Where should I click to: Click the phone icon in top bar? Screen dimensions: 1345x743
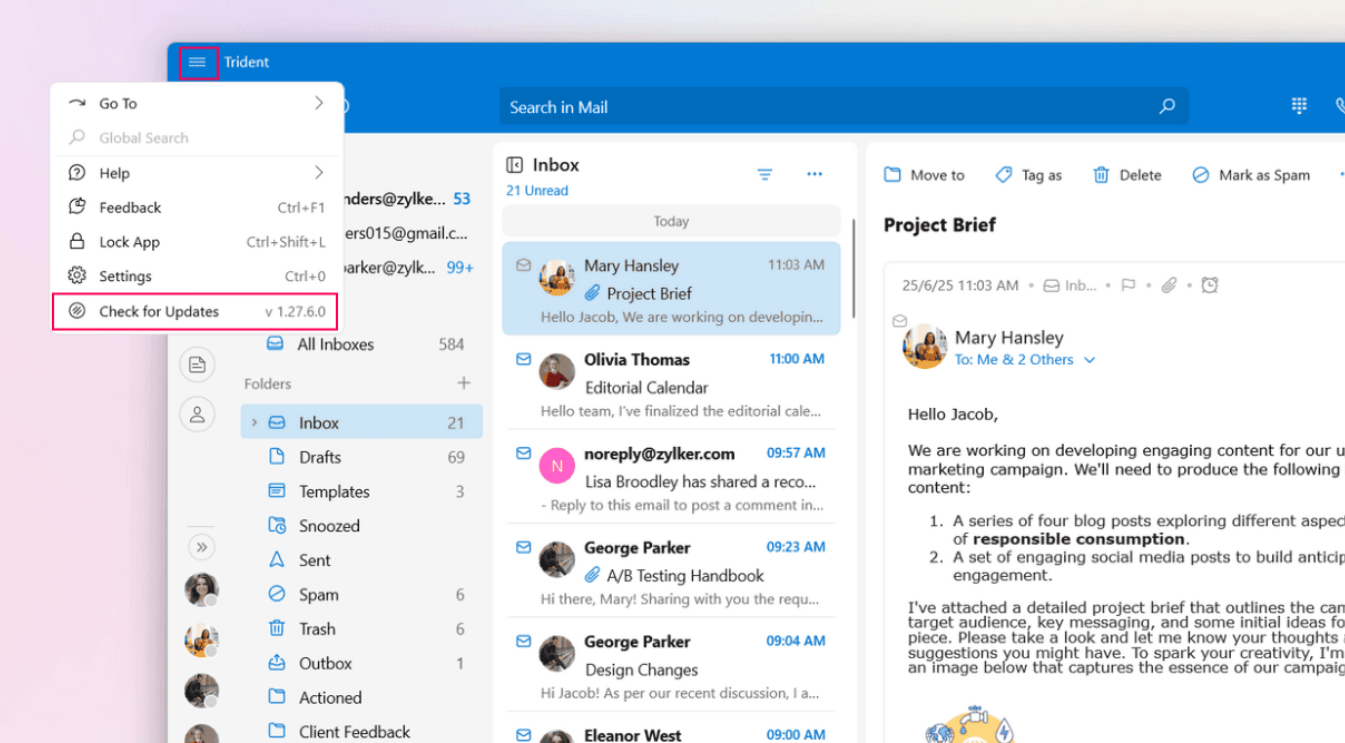pos(1340,106)
